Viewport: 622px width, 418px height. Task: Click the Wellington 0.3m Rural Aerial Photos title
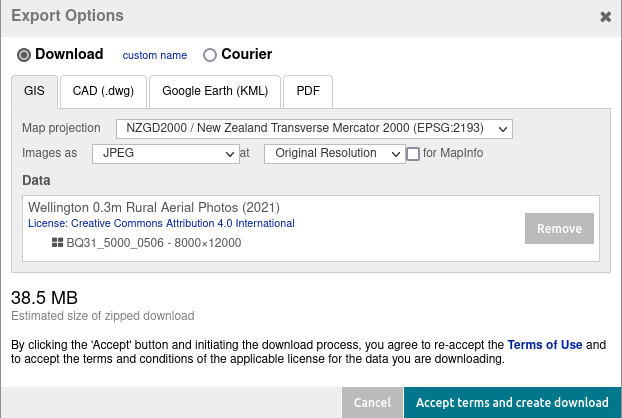pyautogui.click(x=153, y=207)
